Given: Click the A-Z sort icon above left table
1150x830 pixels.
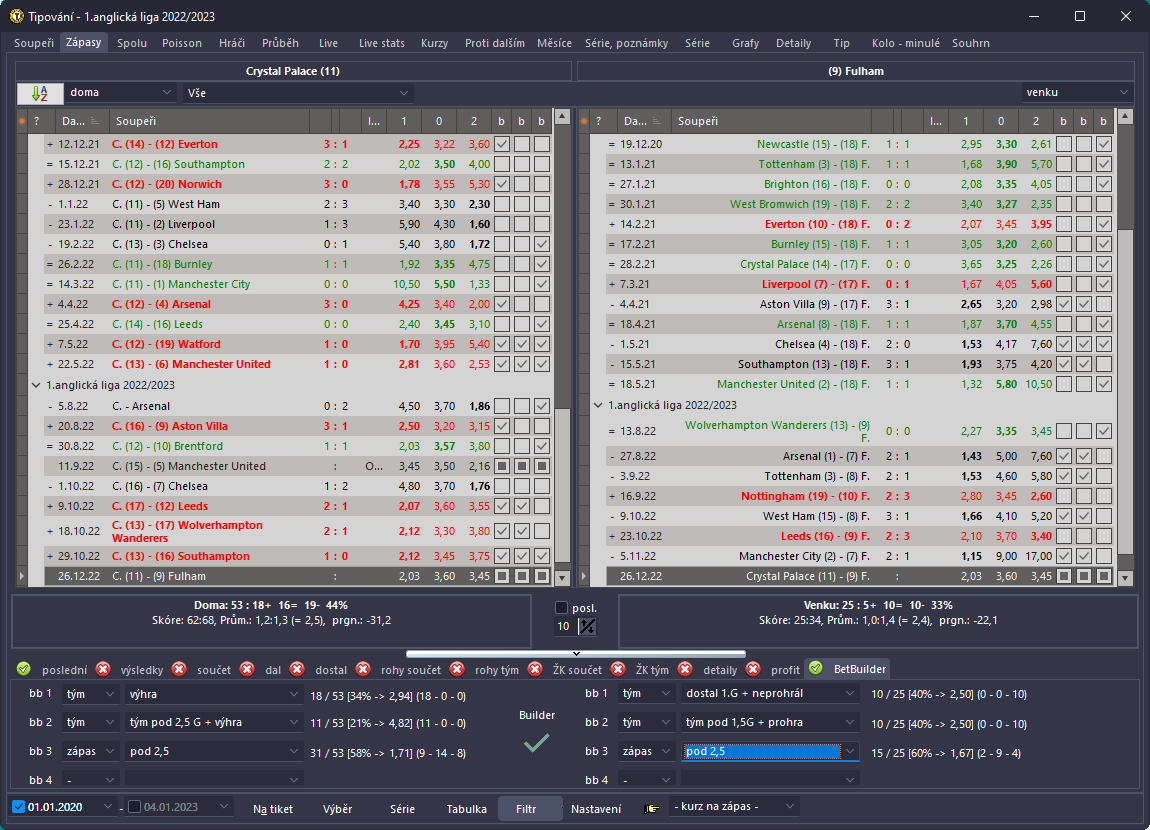Looking at the screenshot, I should (40, 93).
